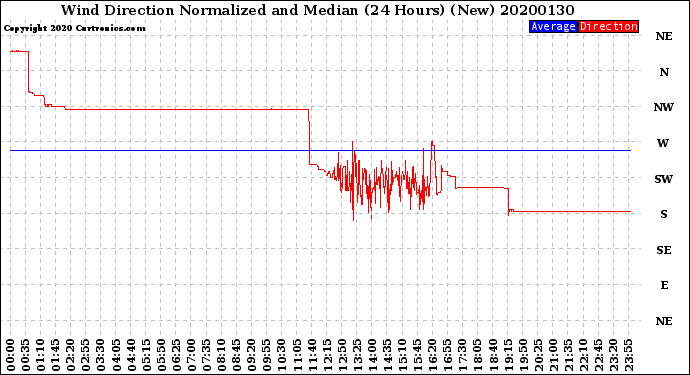Click the blue Average legend label
Viewport: 690px width, 375px height.
coord(553,26)
